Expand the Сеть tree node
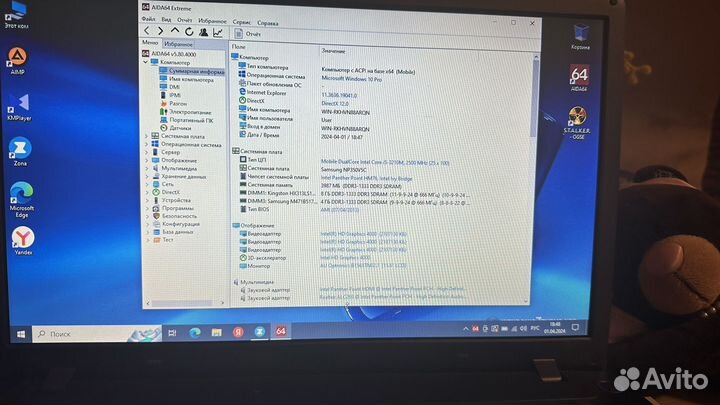This screenshot has height=405, width=720. tap(147, 184)
